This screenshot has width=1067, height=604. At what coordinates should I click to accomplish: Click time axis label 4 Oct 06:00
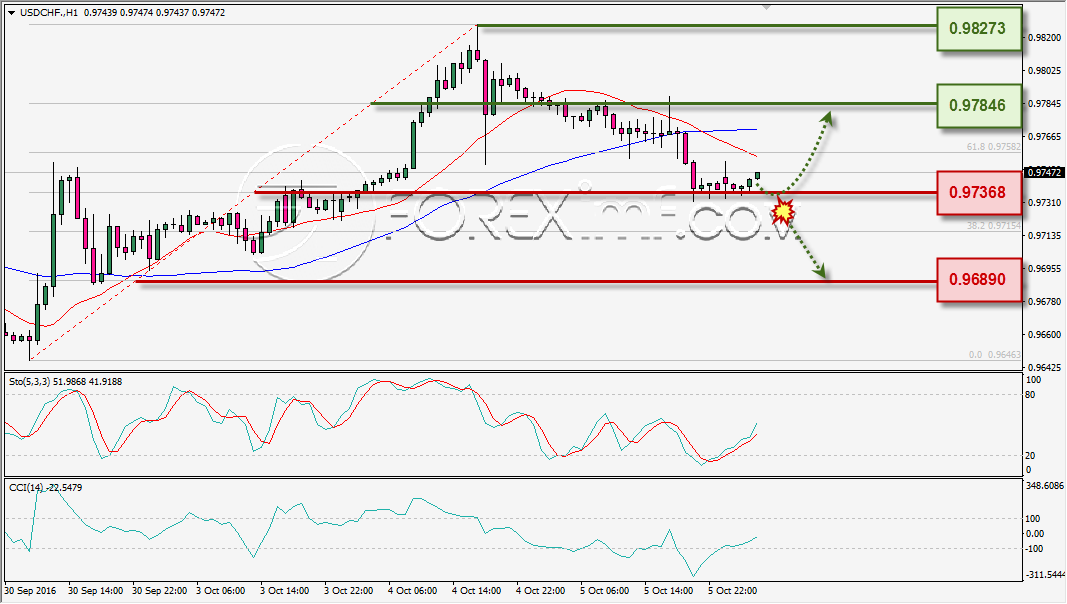point(413,590)
